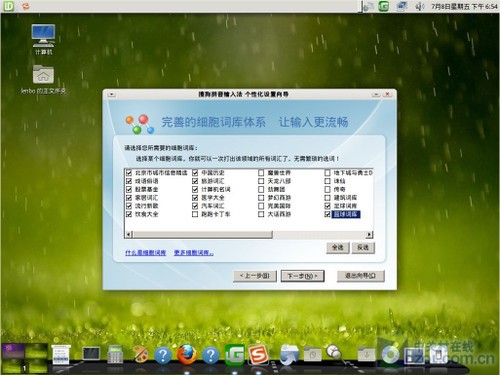Open the calculator icon in the dock

pyautogui.click(x=115, y=355)
